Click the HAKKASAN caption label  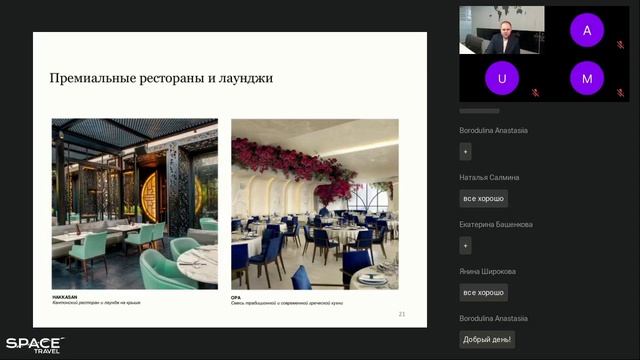point(64,297)
